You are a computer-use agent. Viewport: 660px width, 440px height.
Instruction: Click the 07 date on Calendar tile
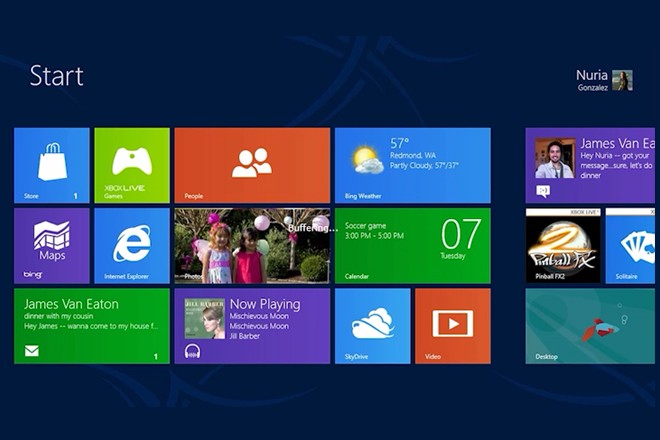tap(460, 234)
